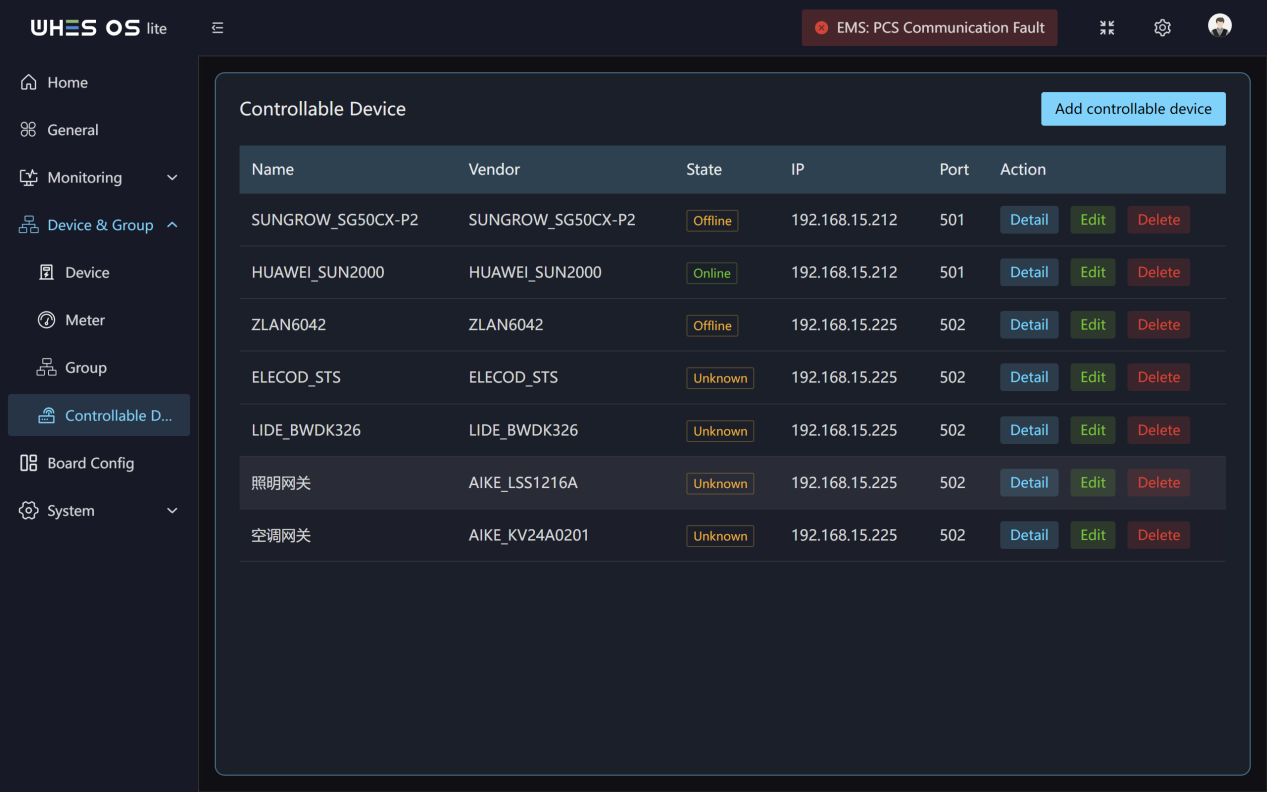
Task: Collapse the Device & Group chevron
Action: [172, 225]
